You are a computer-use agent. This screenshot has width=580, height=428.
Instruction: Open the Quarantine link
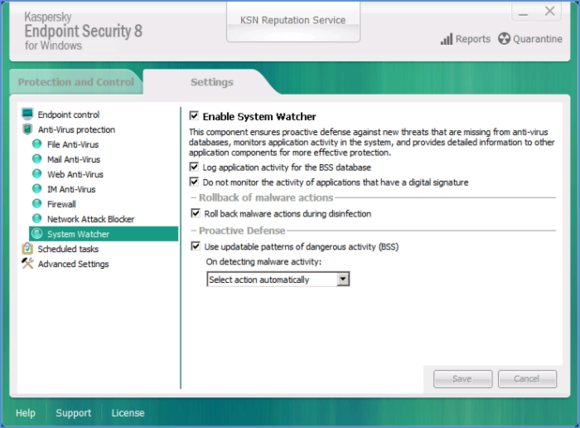537,39
